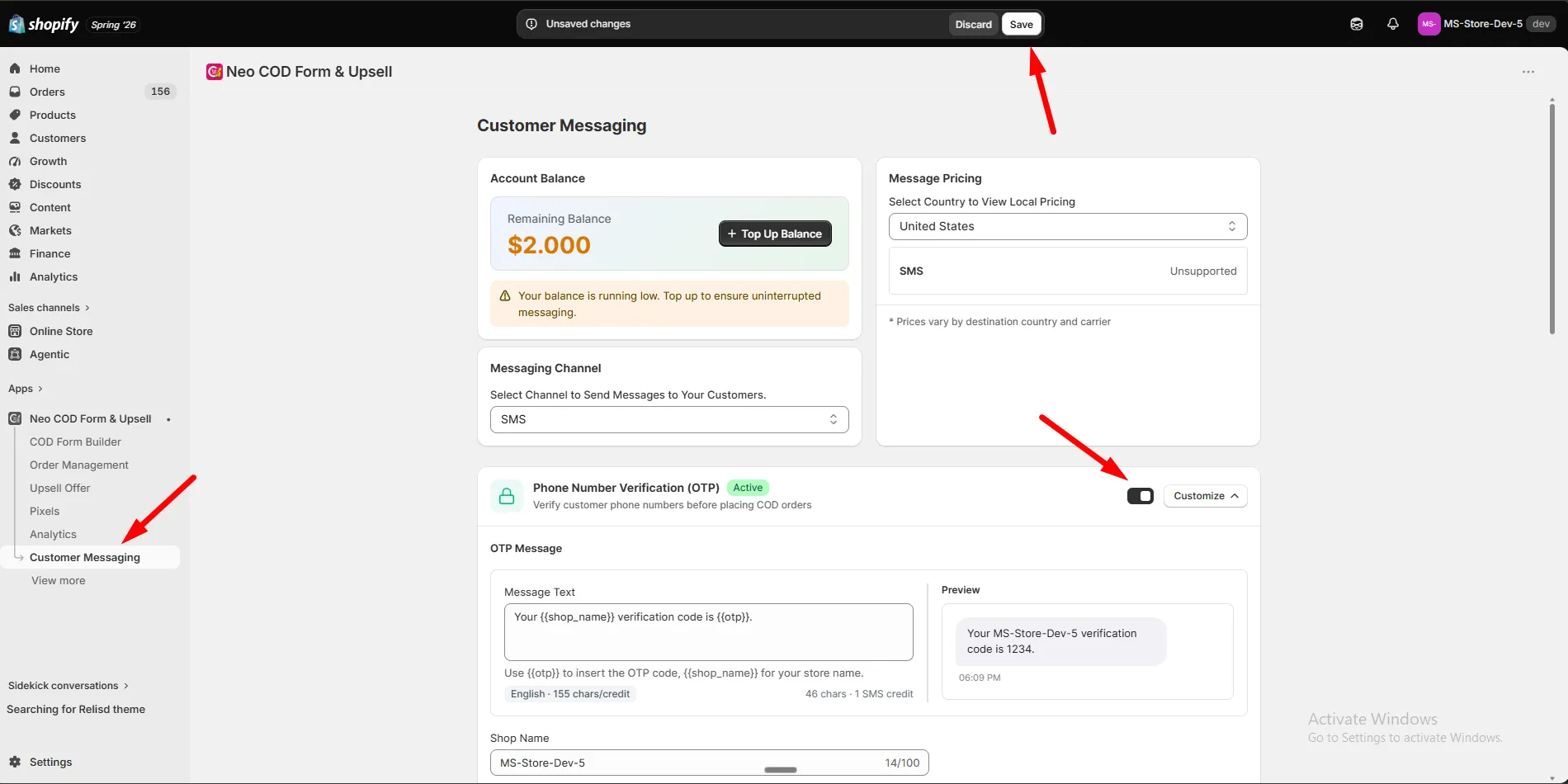
Task: Open notifications bell
Action: (1393, 24)
